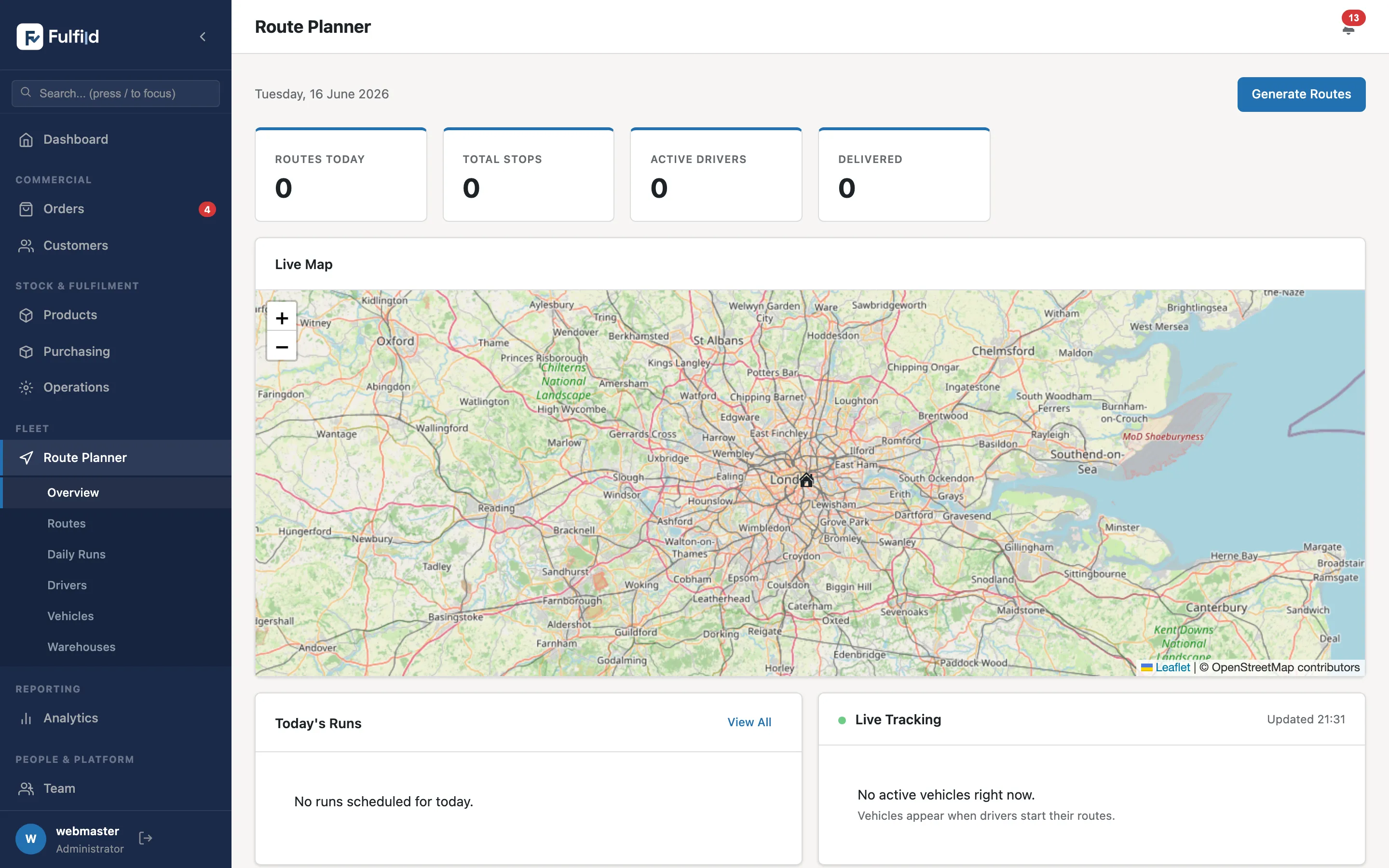The width and height of the screenshot is (1389, 868).
Task: Click the 'No runs scheduled for today.' text
Action: (x=383, y=801)
